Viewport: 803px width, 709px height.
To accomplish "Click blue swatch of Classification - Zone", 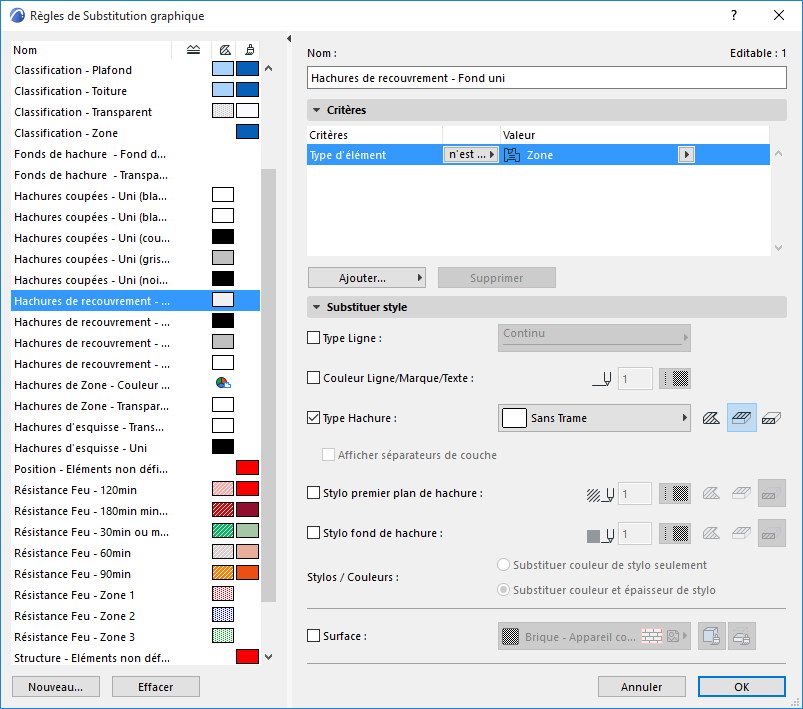I will (247, 132).
